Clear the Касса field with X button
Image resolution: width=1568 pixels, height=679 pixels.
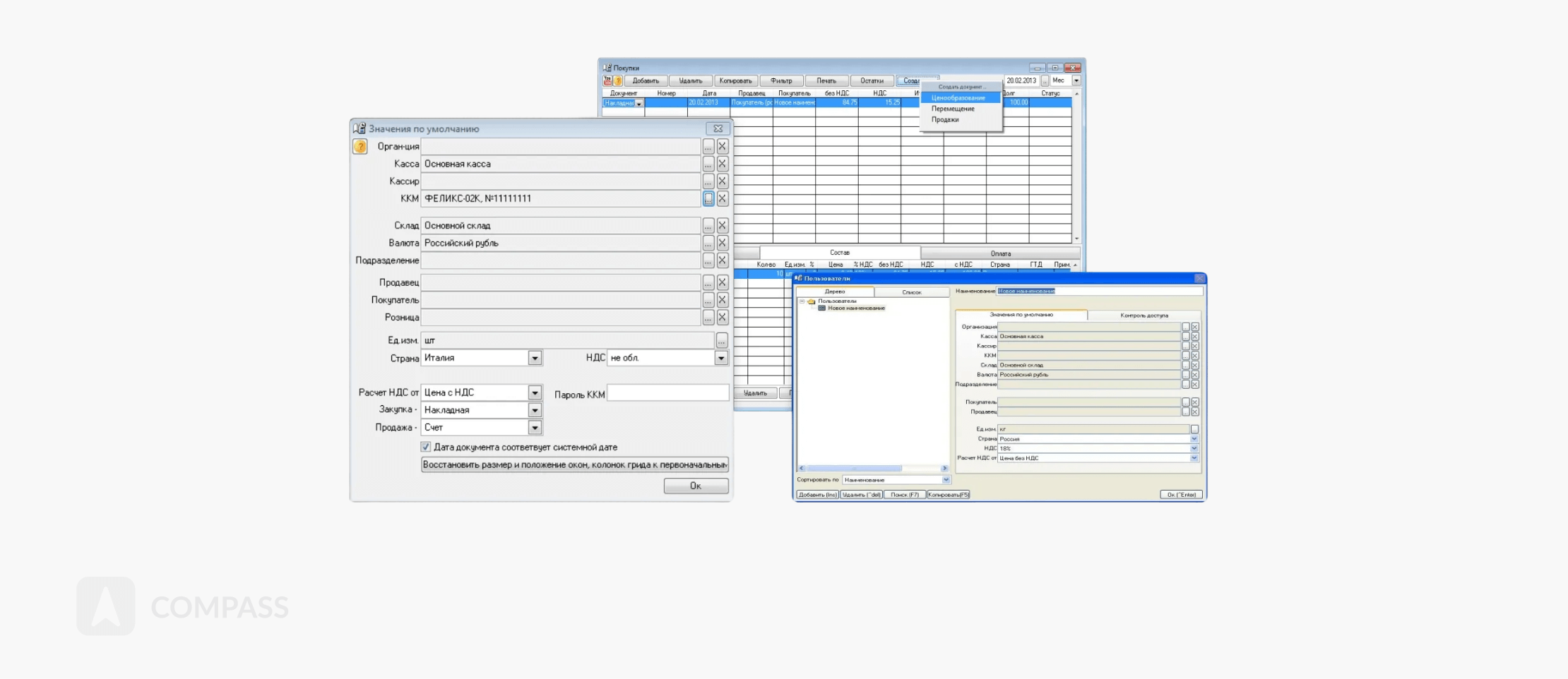(722, 164)
